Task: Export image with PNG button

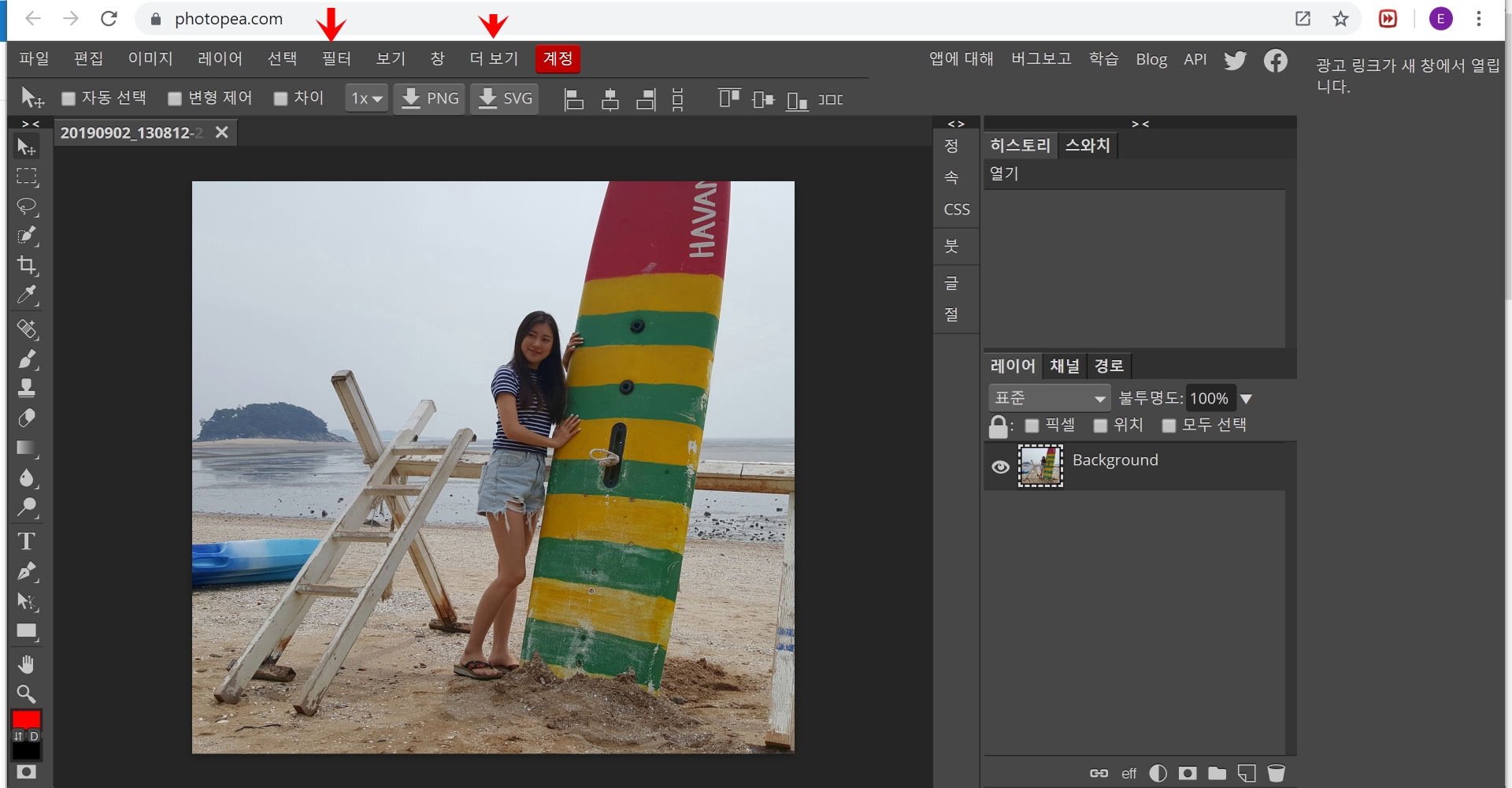Action: 429,98
